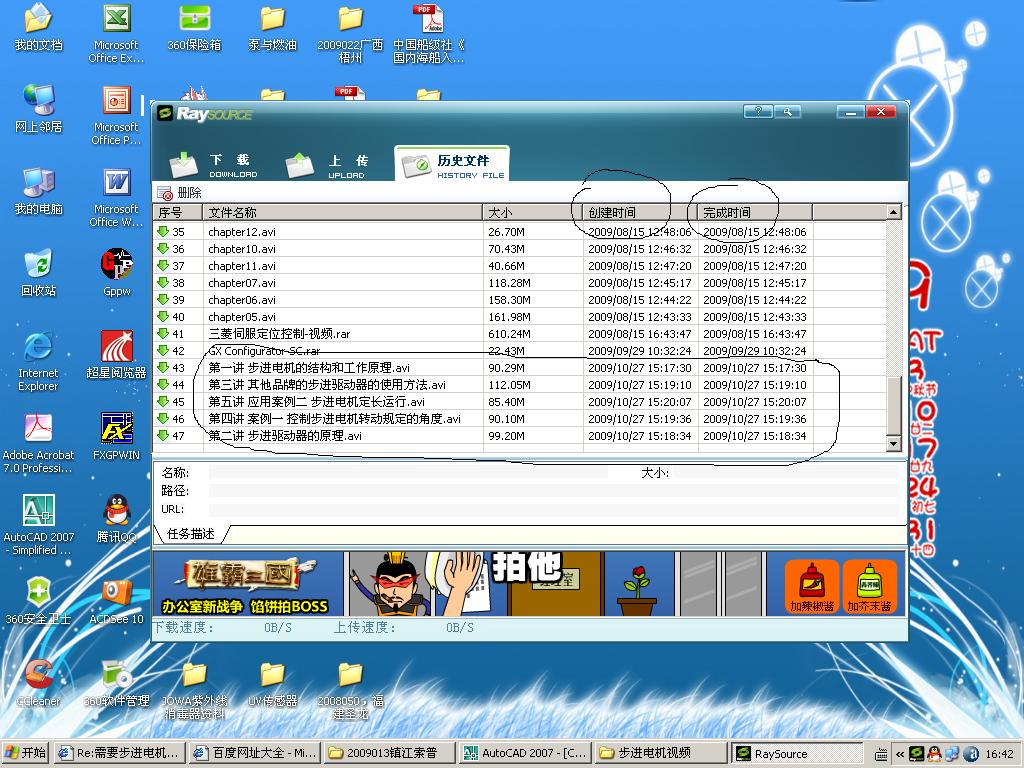Open the 360安全卫士 desktop icon

(38, 594)
